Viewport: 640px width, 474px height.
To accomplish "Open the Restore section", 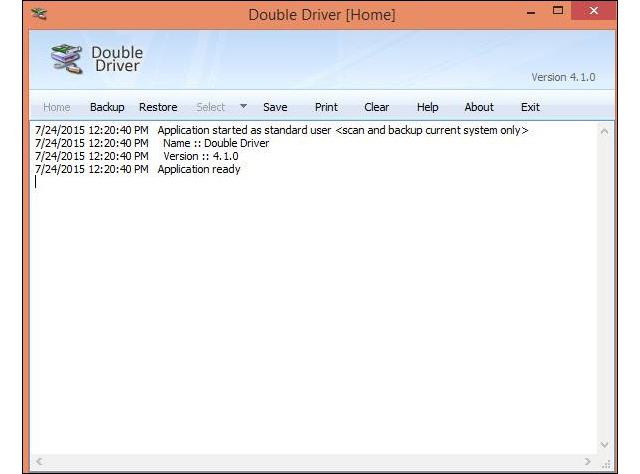I will pyautogui.click(x=158, y=107).
